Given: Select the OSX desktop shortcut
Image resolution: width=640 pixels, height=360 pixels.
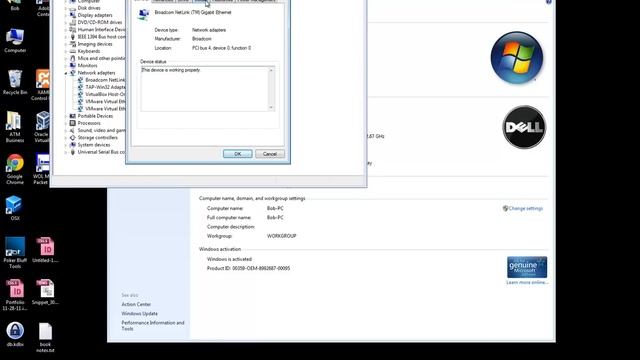Looking at the screenshot, I should (14, 208).
